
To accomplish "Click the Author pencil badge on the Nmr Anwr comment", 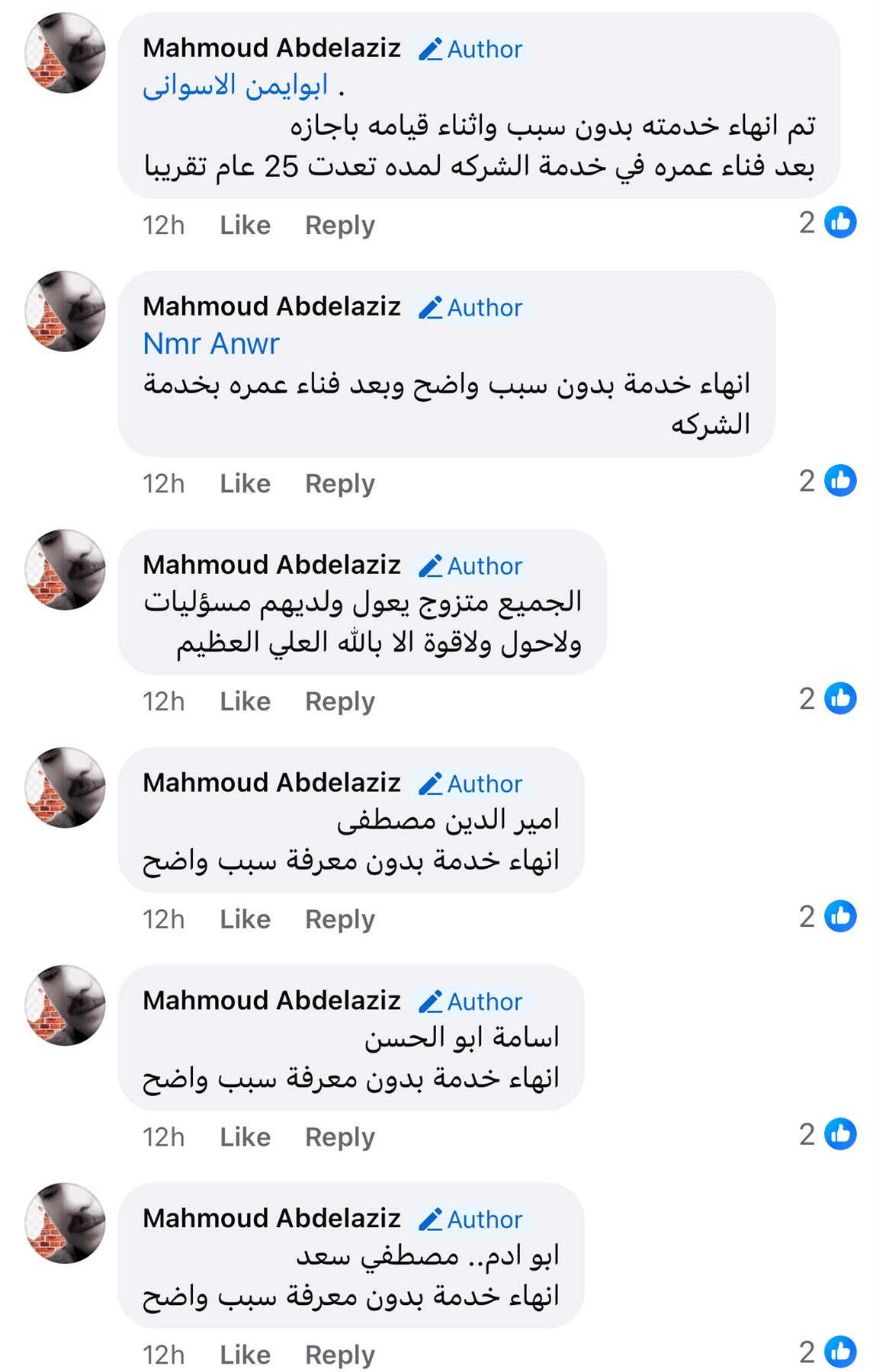I will 470,308.
